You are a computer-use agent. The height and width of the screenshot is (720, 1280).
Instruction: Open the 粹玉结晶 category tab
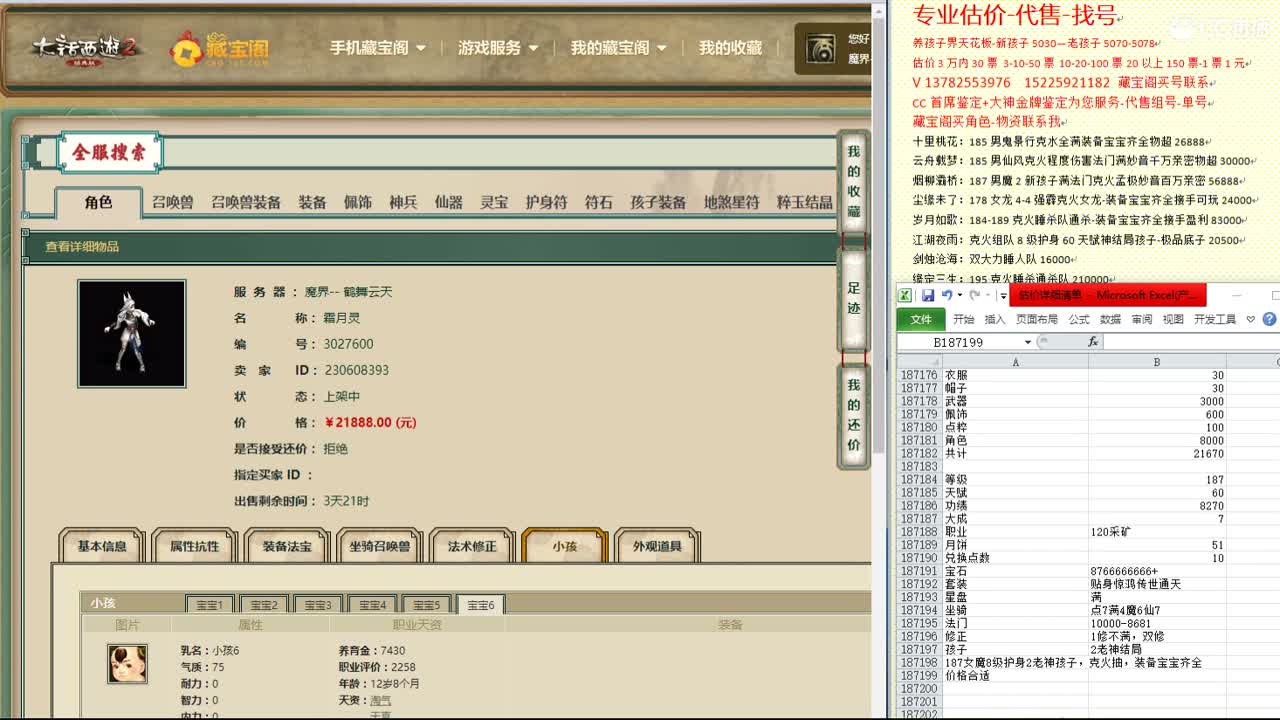click(x=804, y=202)
